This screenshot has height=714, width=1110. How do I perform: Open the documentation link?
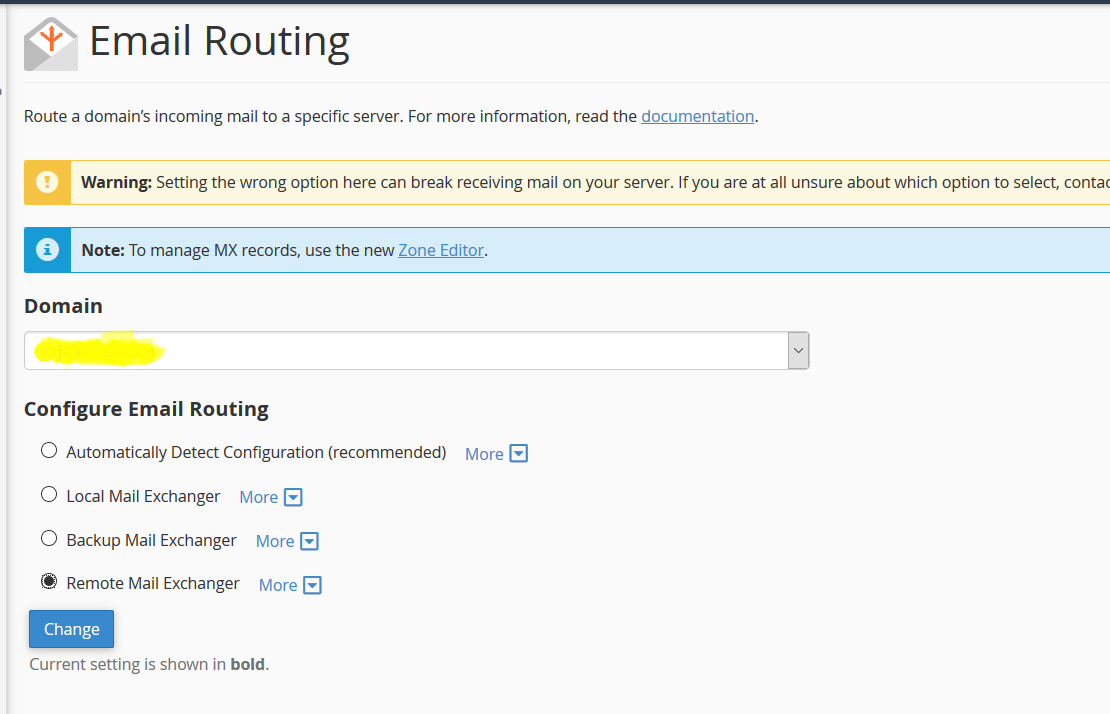click(x=697, y=116)
